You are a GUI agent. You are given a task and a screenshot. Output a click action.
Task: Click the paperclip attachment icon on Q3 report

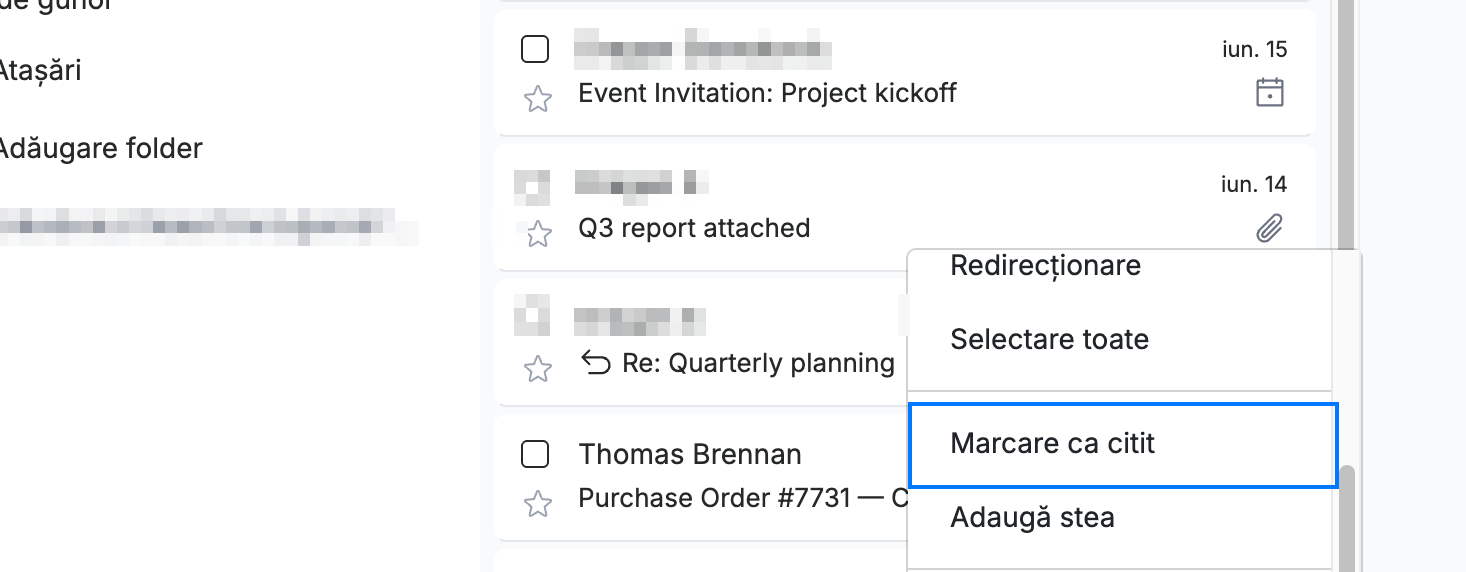(x=1270, y=229)
